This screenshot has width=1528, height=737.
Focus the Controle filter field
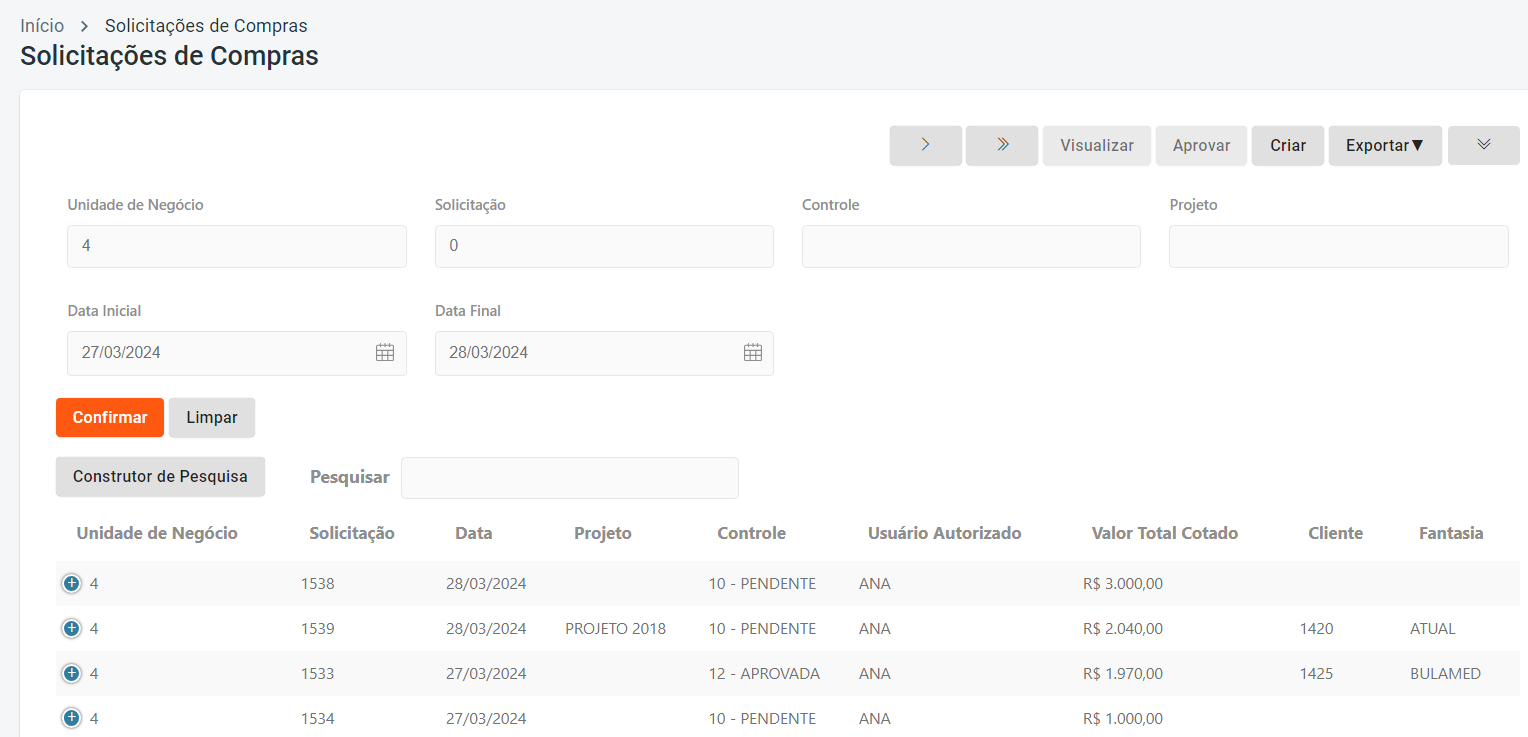pos(971,246)
